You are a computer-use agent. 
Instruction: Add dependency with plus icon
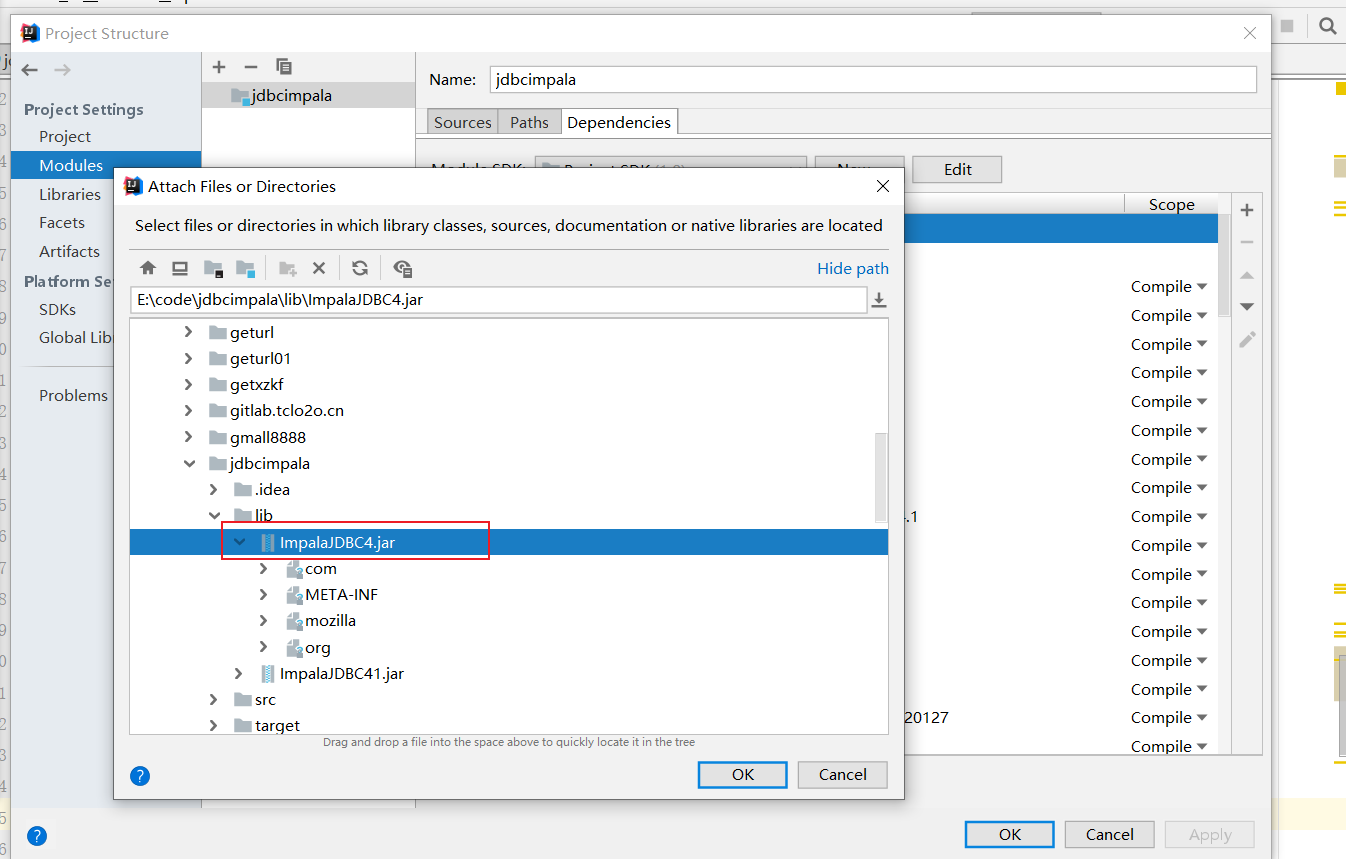coord(1246,210)
